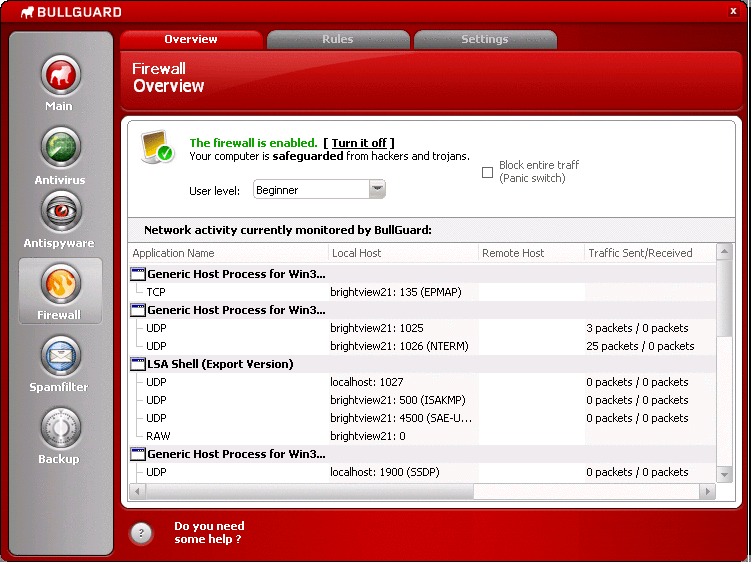Viewport: 753px width, 564px height.
Task: Click the question mark help icon
Action: (x=141, y=533)
